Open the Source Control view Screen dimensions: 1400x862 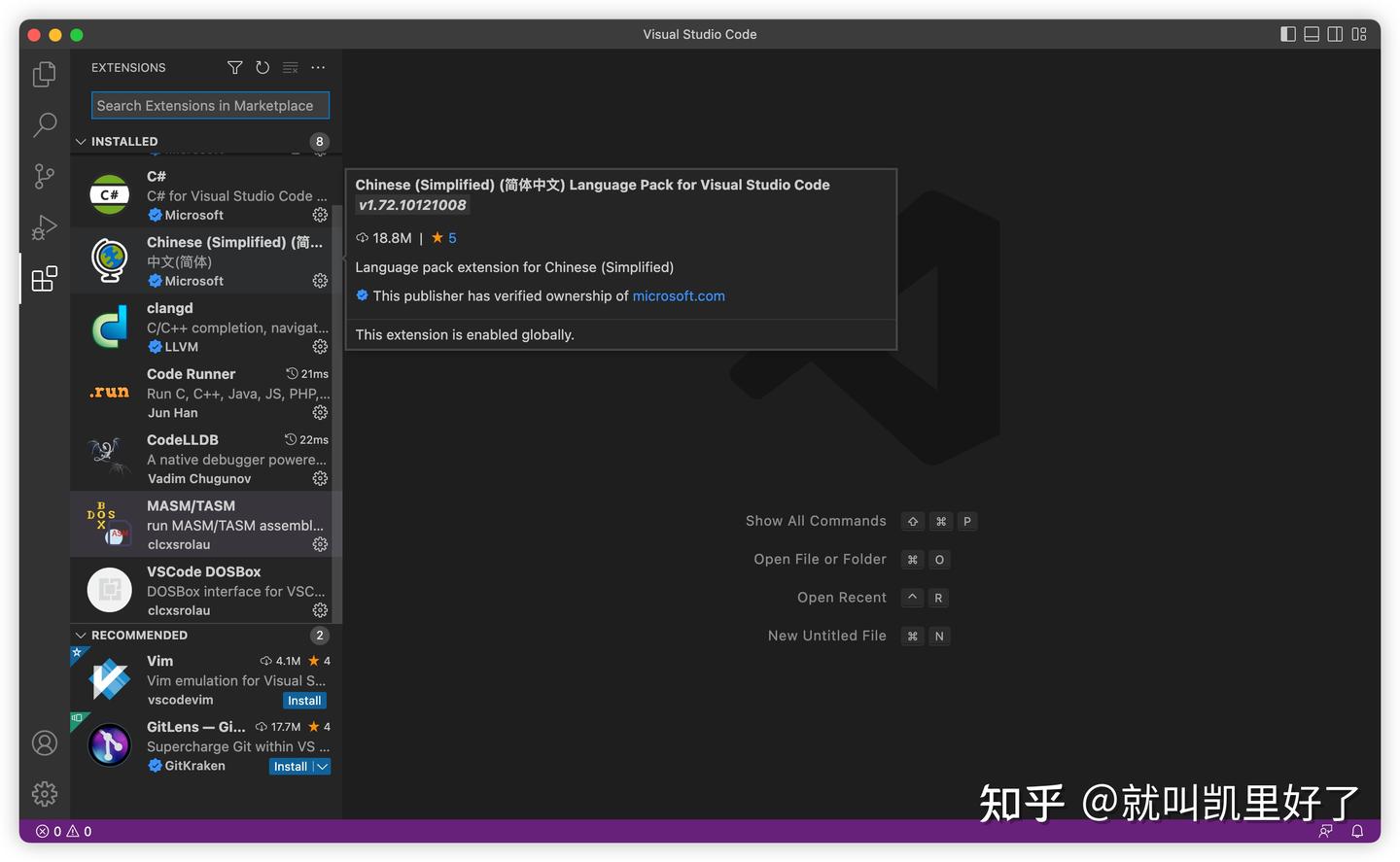click(44, 176)
